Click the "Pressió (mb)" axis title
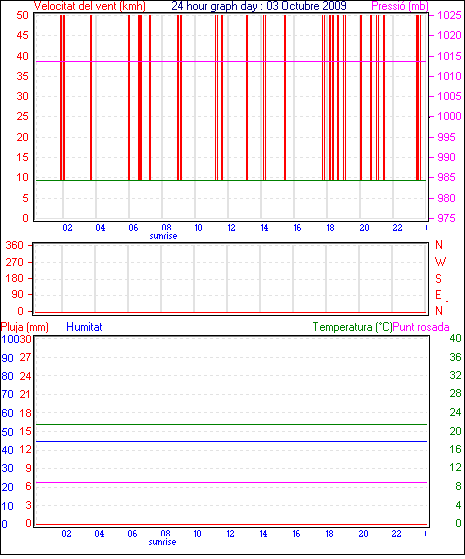Image resolution: width=465 pixels, height=559 pixels. click(x=400, y=6)
